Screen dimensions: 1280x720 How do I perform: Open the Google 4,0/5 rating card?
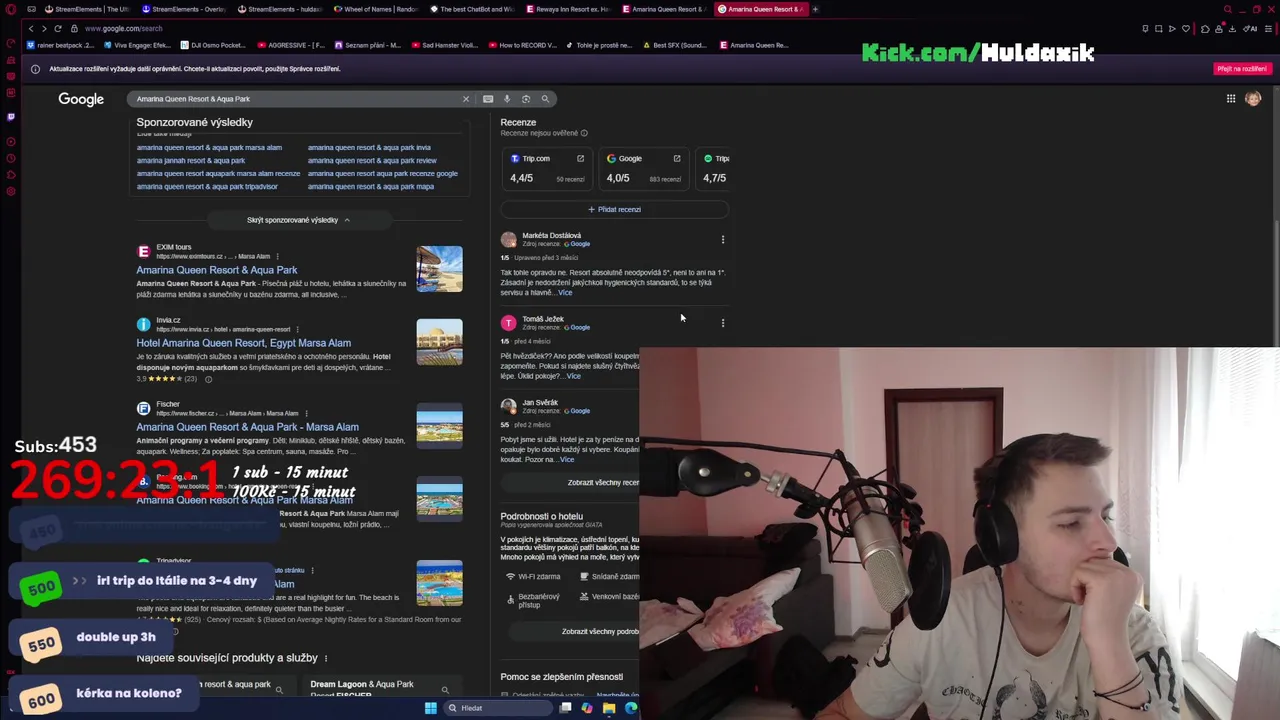(x=644, y=168)
